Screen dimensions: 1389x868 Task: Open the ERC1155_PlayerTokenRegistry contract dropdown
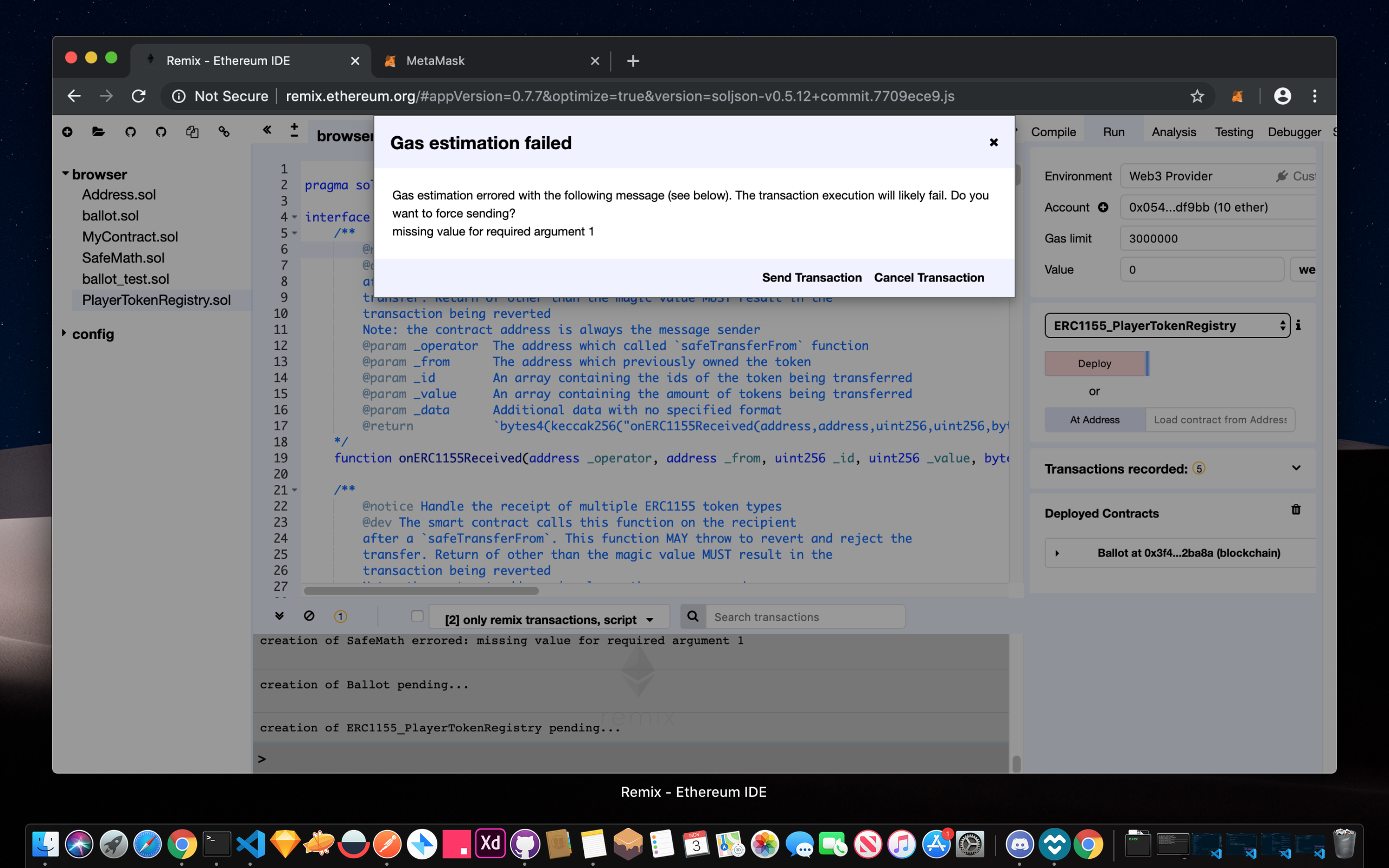pyautogui.click(x=1167, y=325)
